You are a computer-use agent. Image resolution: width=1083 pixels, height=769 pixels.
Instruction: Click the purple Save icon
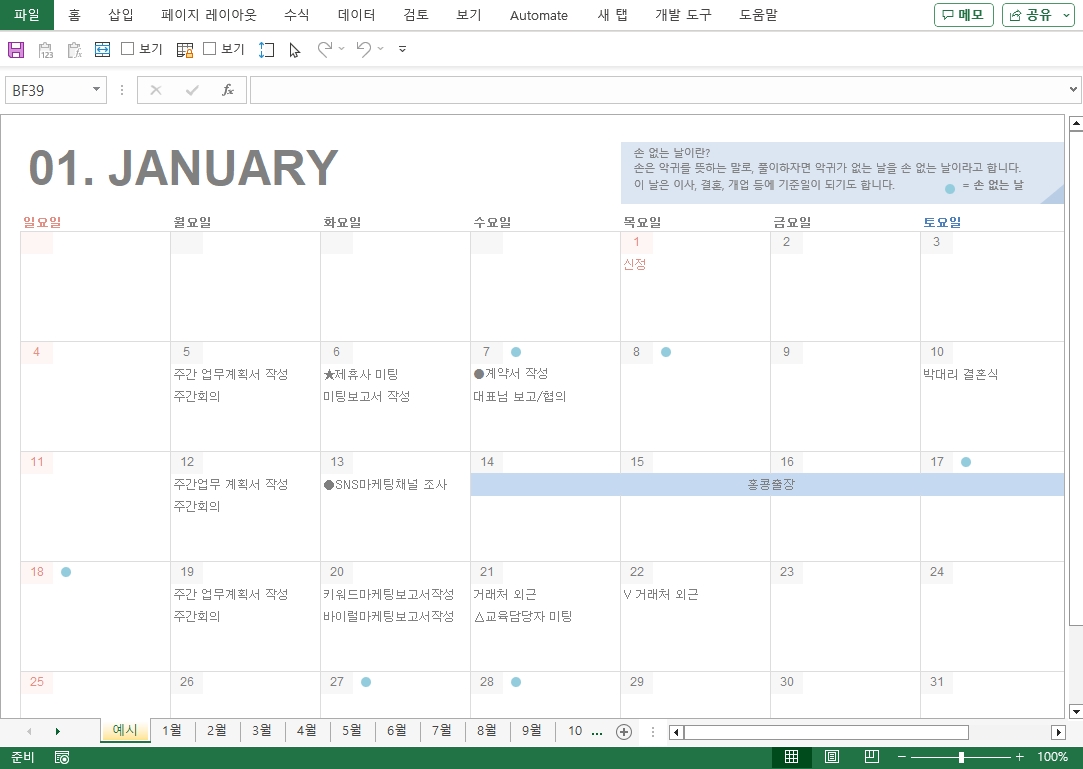point(16,49)
